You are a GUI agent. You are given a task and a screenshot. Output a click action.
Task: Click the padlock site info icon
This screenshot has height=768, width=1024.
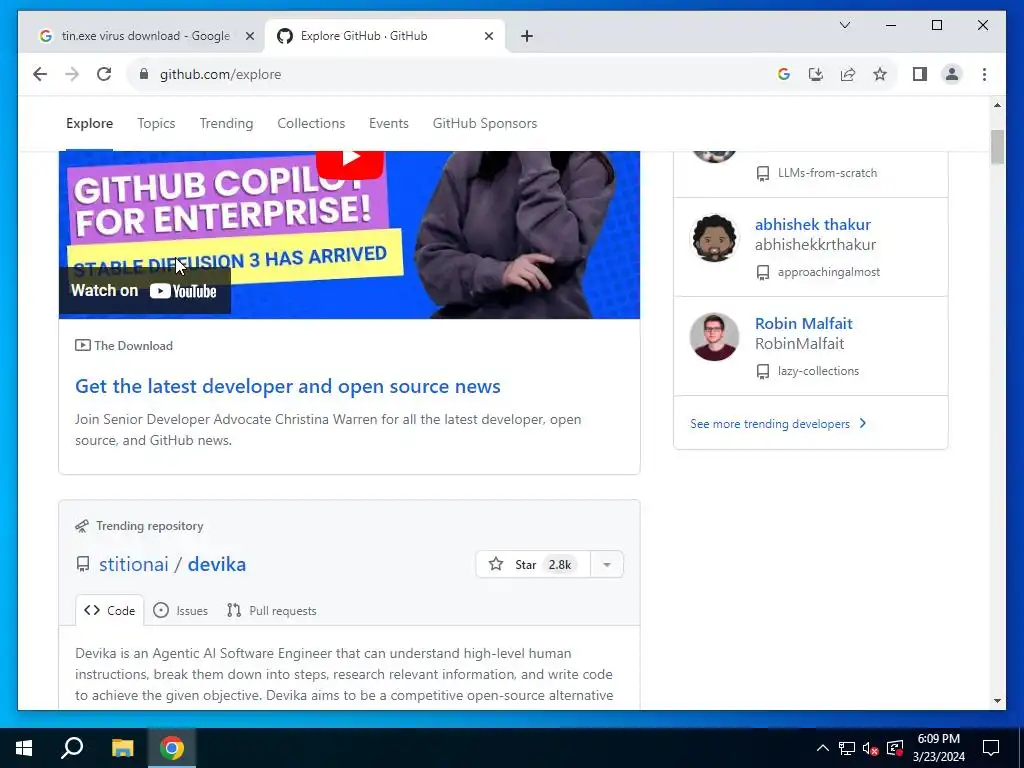coord(144,74)
